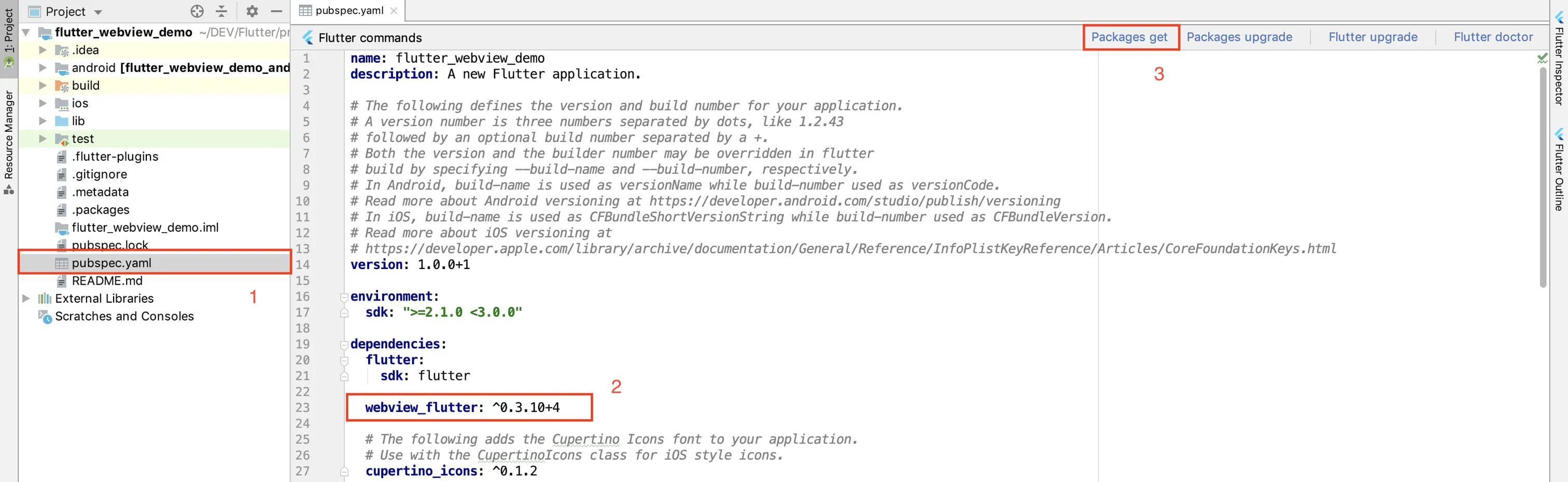Click the Flutter logo icon in commands bar
The height and width of the screenshot is (482, 1568).
[x=307, y=38]
